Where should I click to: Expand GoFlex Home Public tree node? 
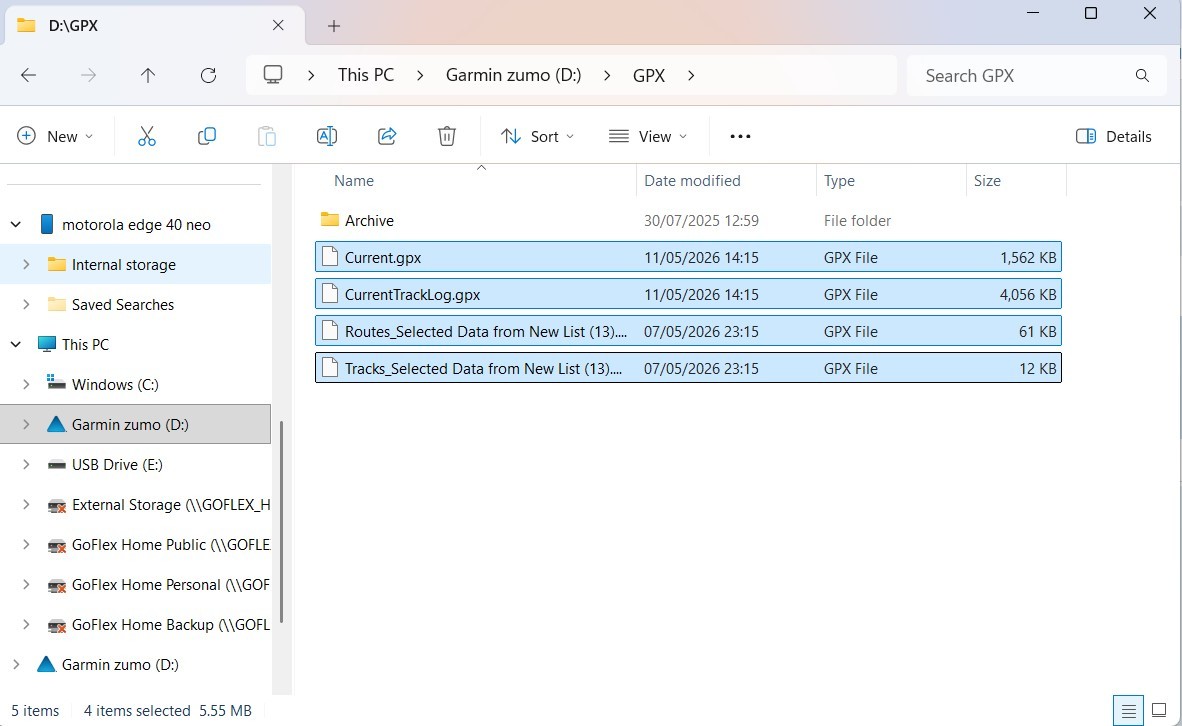[26, 544]
